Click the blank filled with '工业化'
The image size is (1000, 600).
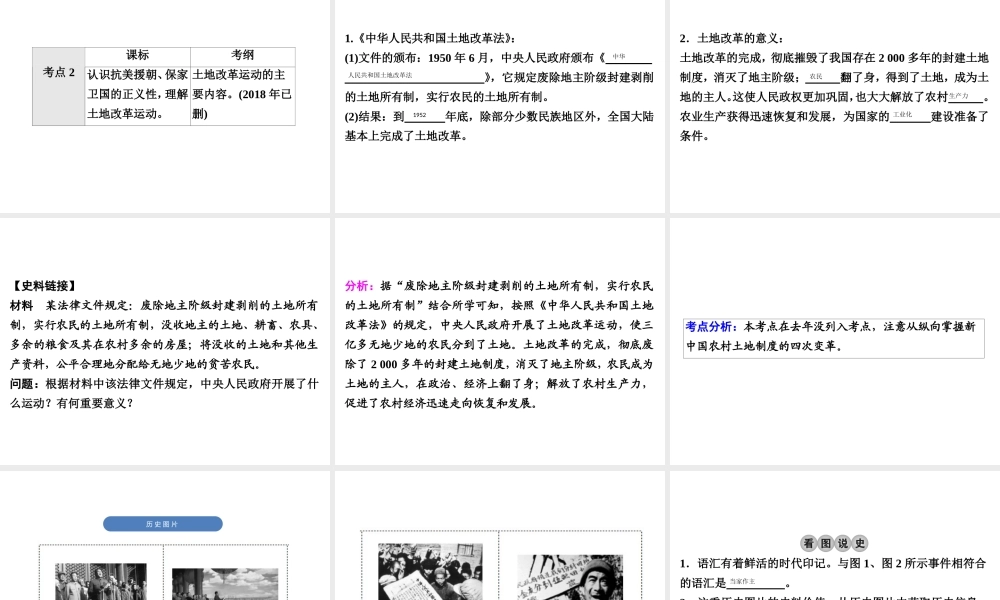910,116
